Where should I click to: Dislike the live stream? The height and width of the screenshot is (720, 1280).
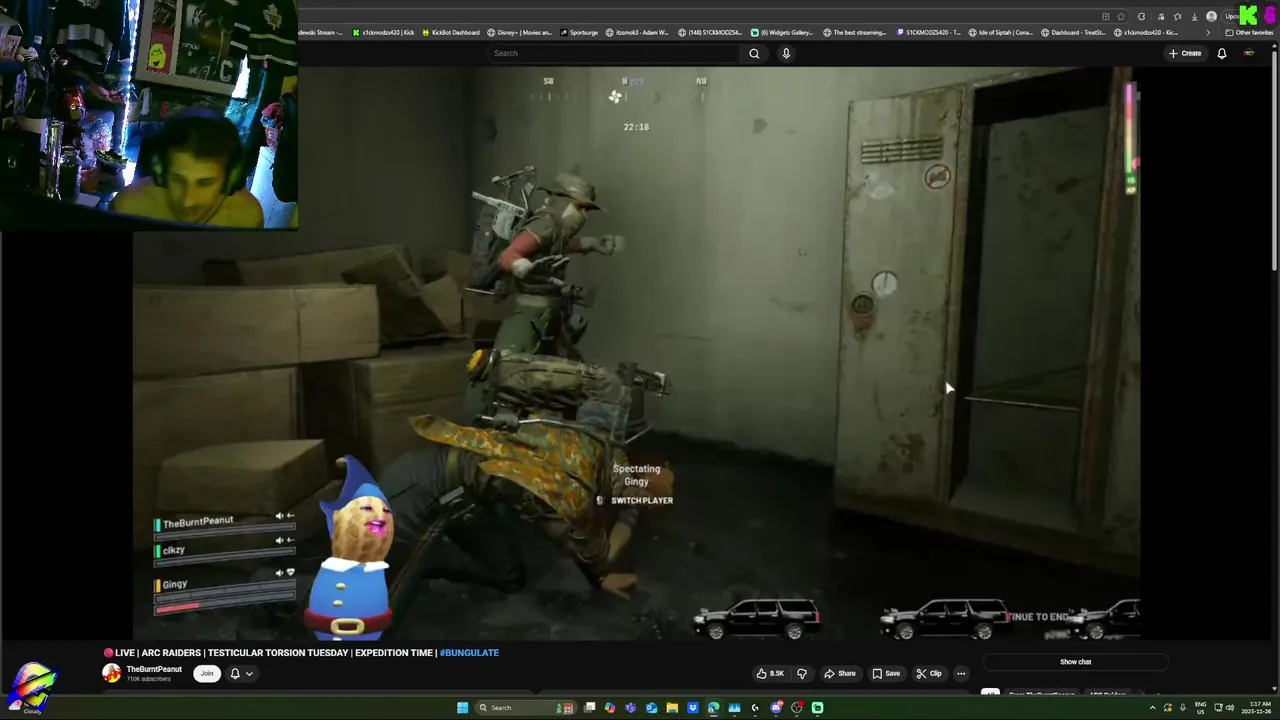pyautogui.click(x=801, y=673)
